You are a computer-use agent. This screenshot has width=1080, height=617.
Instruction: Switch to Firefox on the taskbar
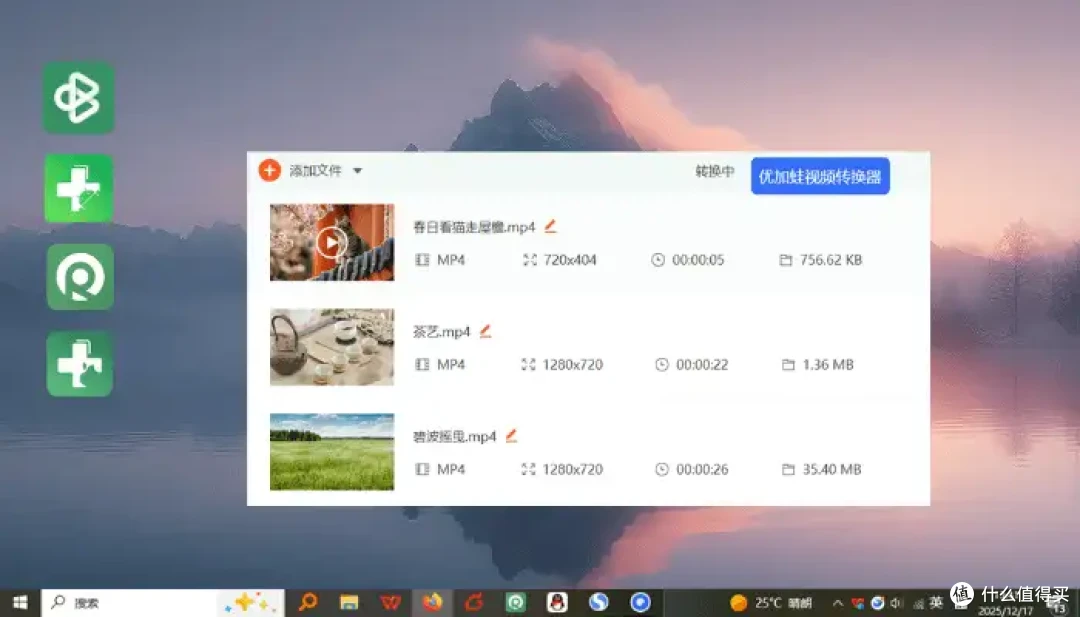coord(433,603)
